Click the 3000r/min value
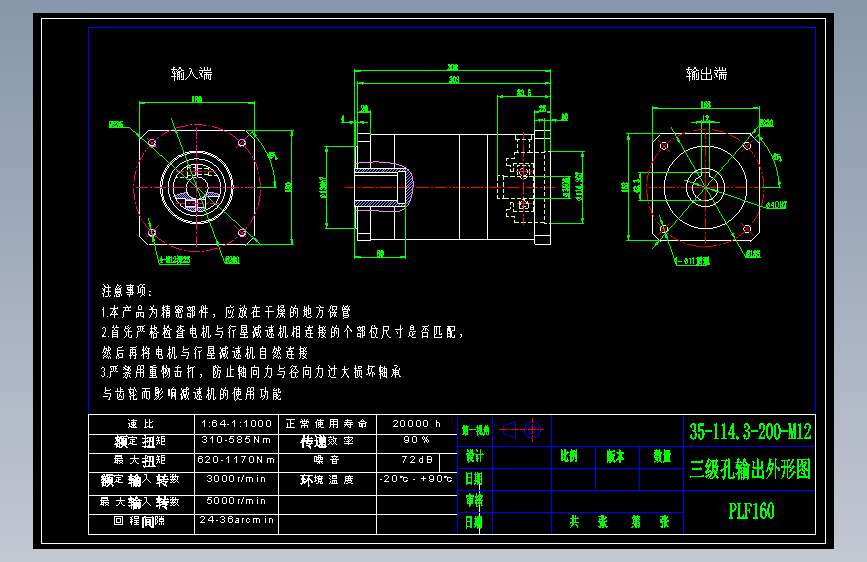867x562 pixels. [x=236, y=478]
